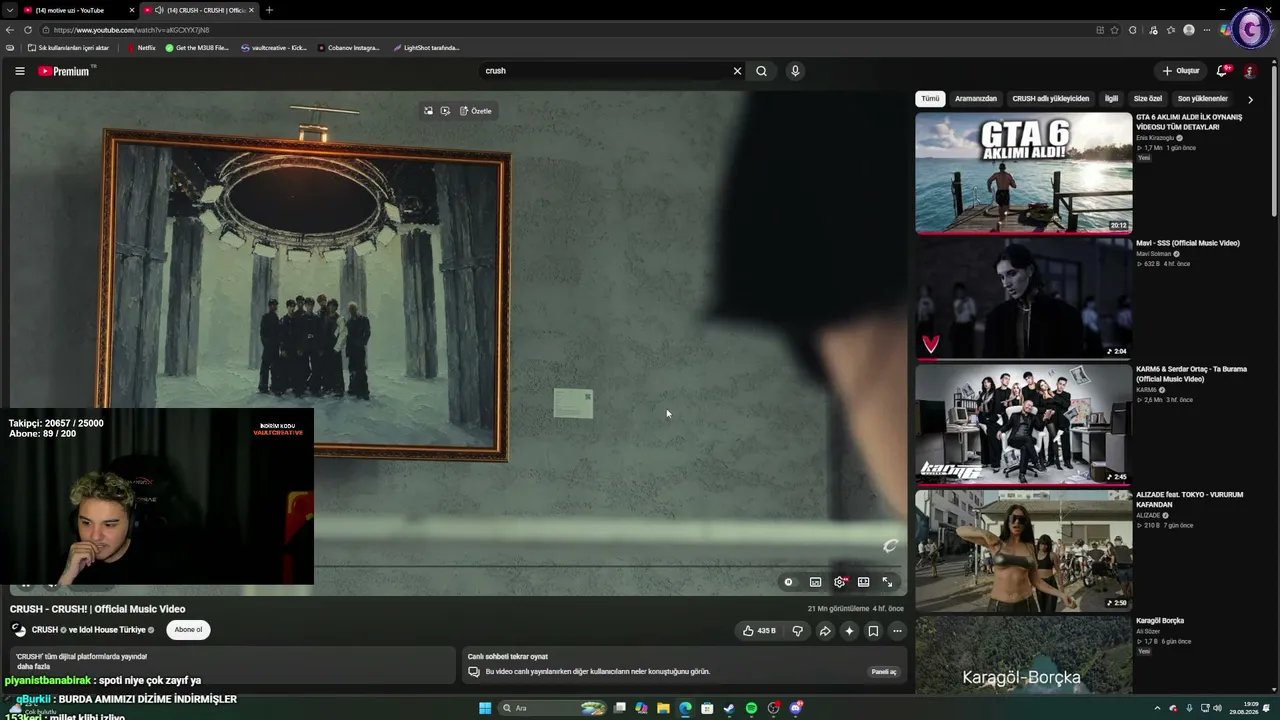Share the CRUSH video
This screenshot has width=1280, height=720.
(x=825, y=631)
